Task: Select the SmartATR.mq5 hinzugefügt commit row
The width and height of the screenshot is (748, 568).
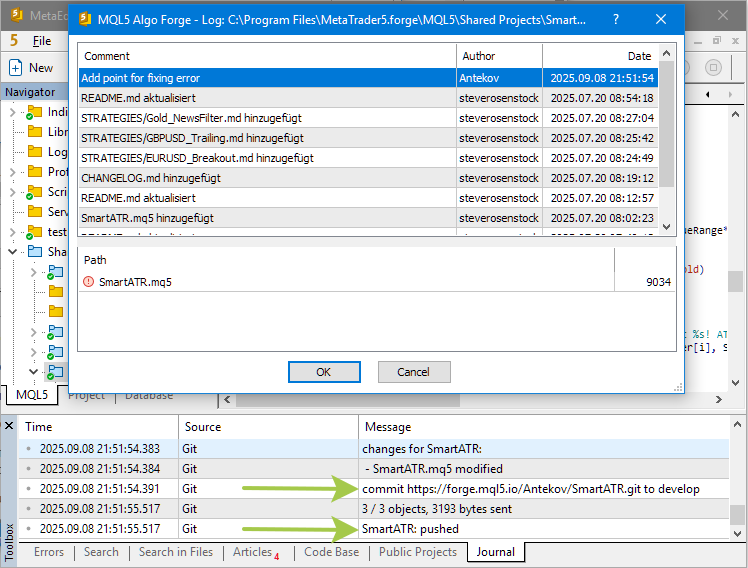Action: tap(368, 218)
